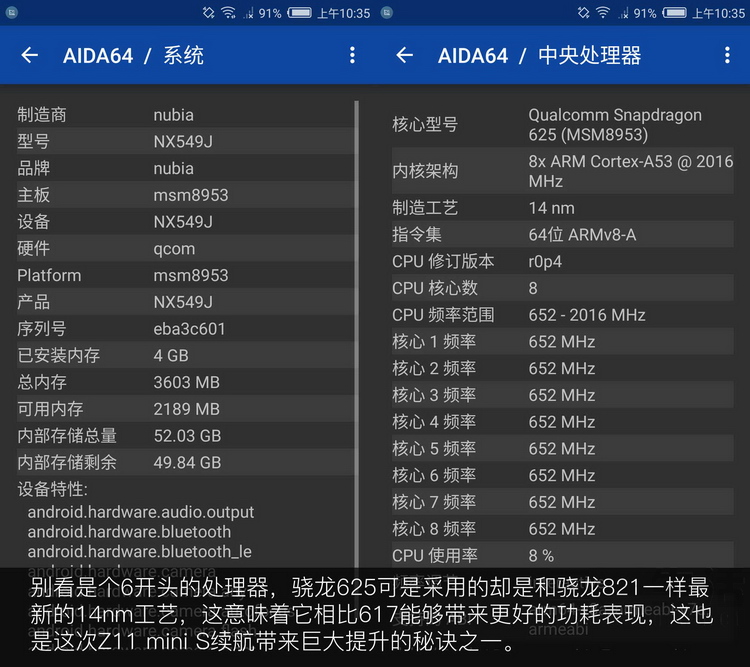Select the 设备 NX549J row
Viewport: 750px width, 667px height.
[186, 222]
